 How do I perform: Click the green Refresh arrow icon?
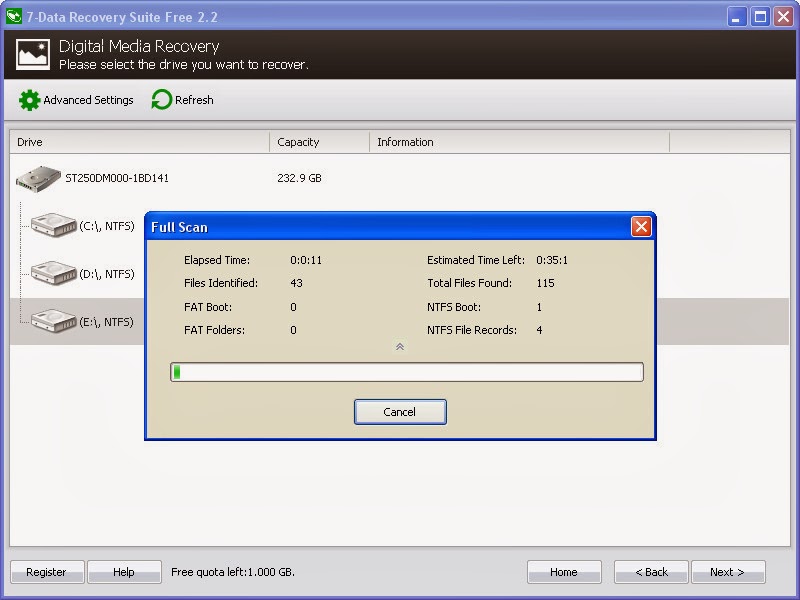click(162, 99)
